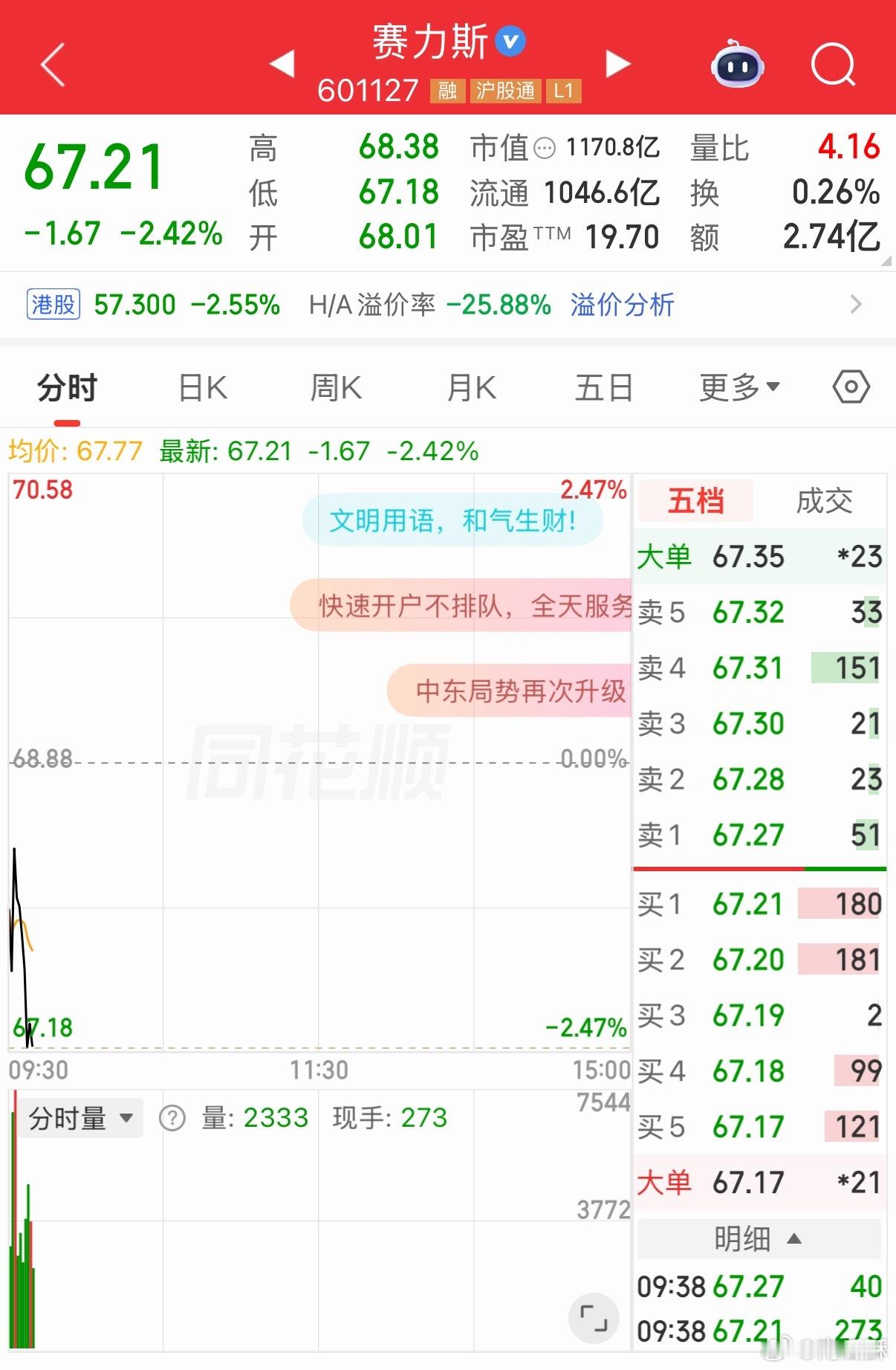Switch to previous stock with left triangle
The image size is (896, 1370).
tap(282, 64)
